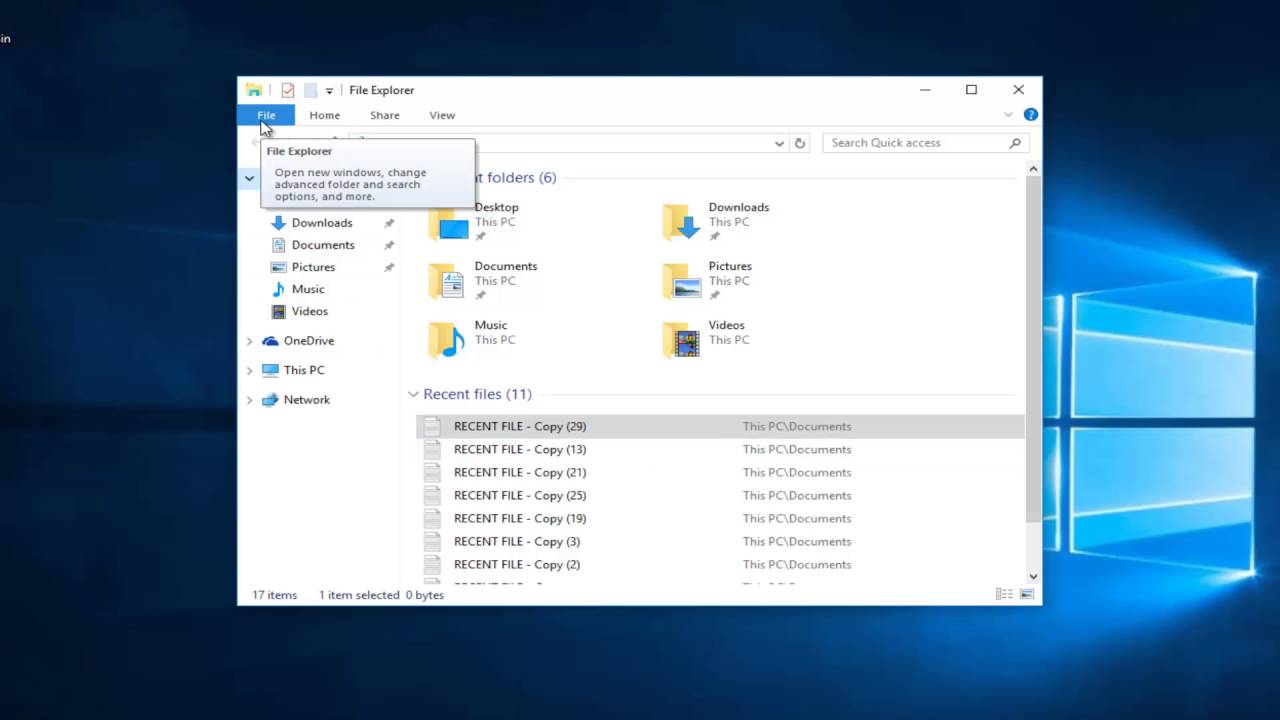Expand the OneDrive tree node

(249, 341)
